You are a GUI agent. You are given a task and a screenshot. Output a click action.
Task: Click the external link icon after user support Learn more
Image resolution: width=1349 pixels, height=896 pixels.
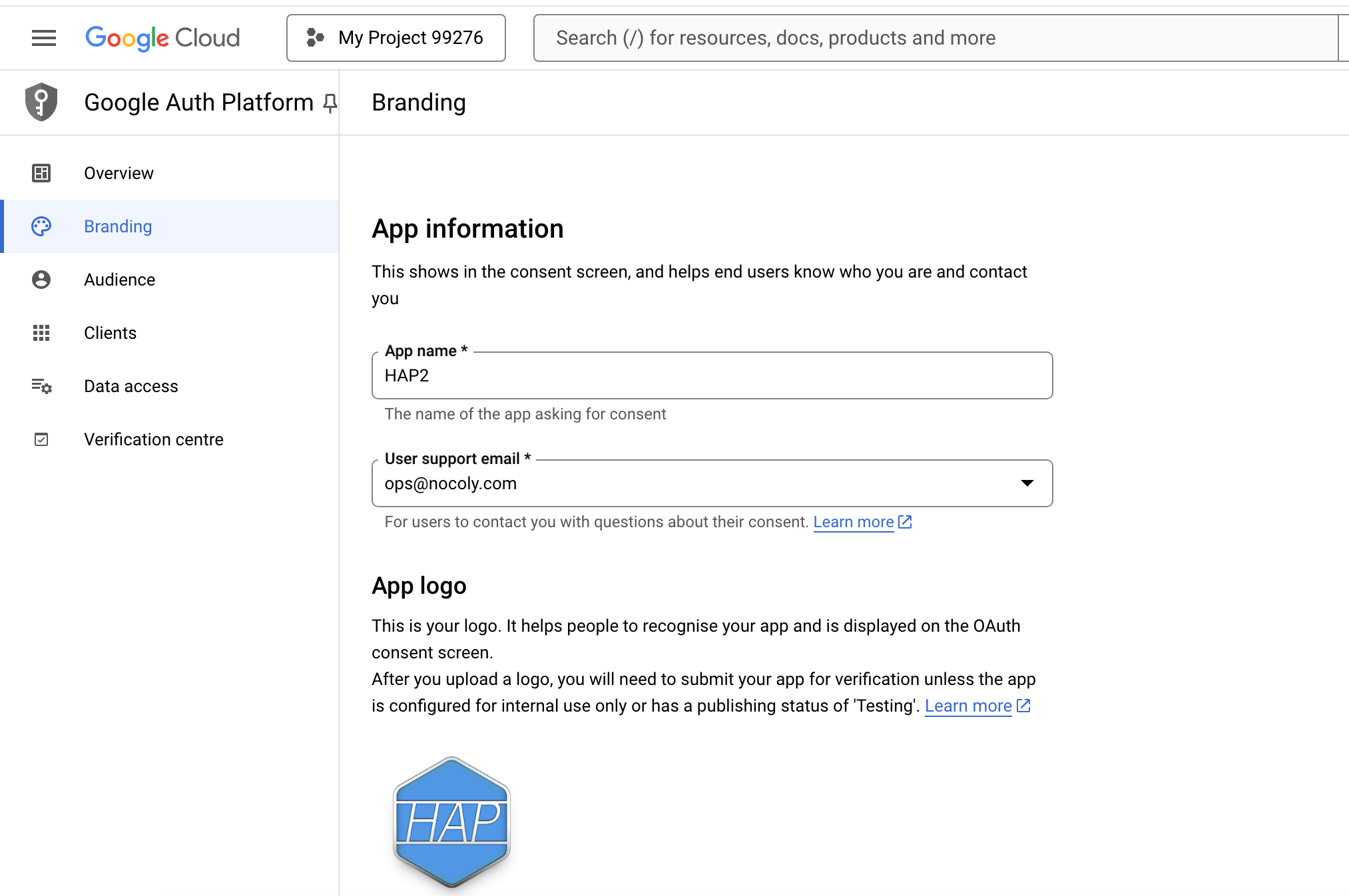tap(905, 522)
